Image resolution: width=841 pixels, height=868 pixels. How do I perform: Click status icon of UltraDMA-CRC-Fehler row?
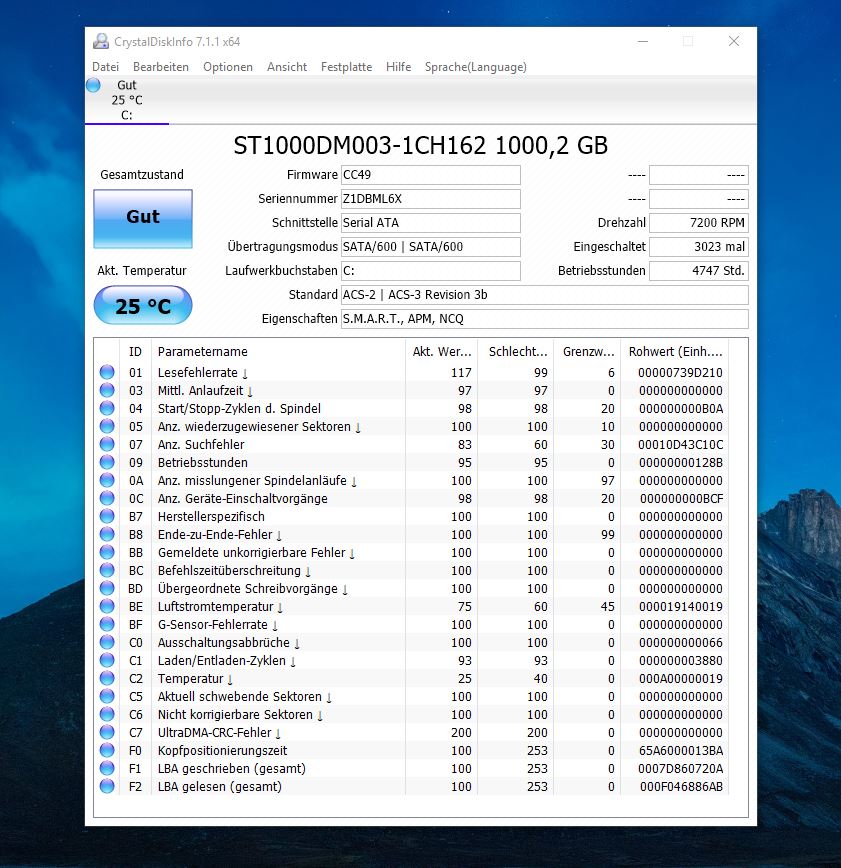coord(107,732)
